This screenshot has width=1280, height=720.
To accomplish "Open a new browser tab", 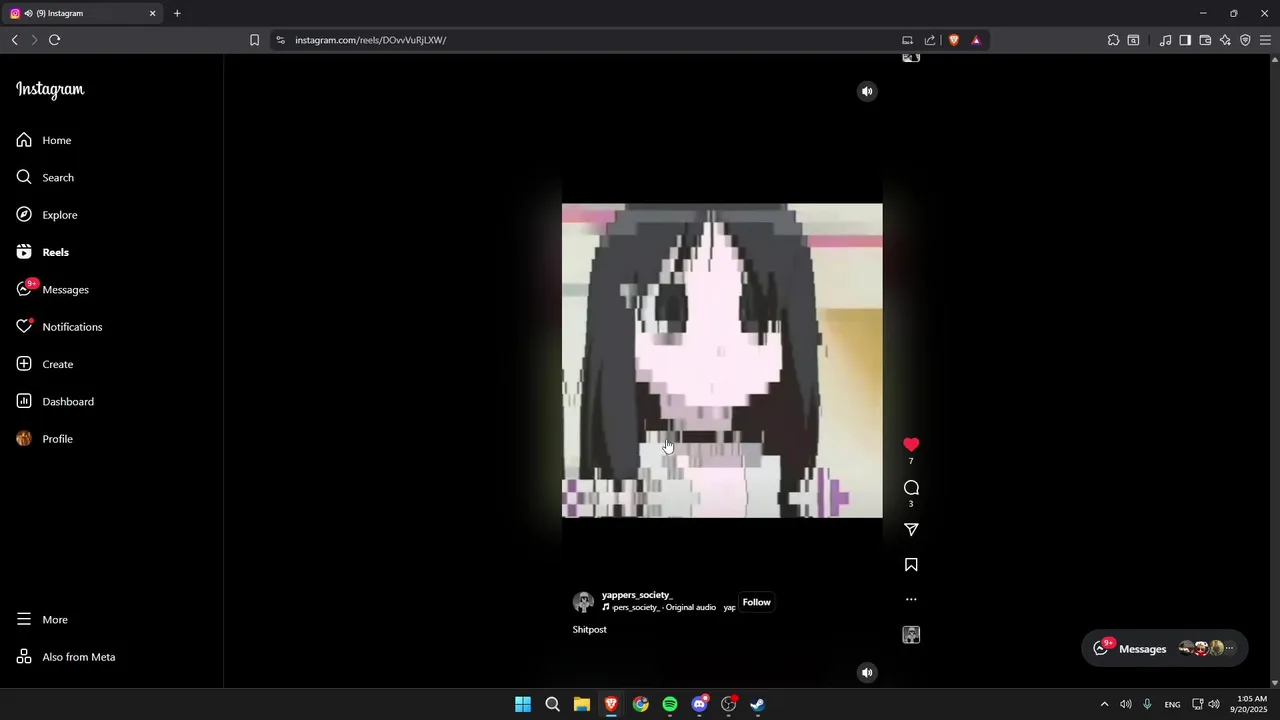I will point(177,13).
